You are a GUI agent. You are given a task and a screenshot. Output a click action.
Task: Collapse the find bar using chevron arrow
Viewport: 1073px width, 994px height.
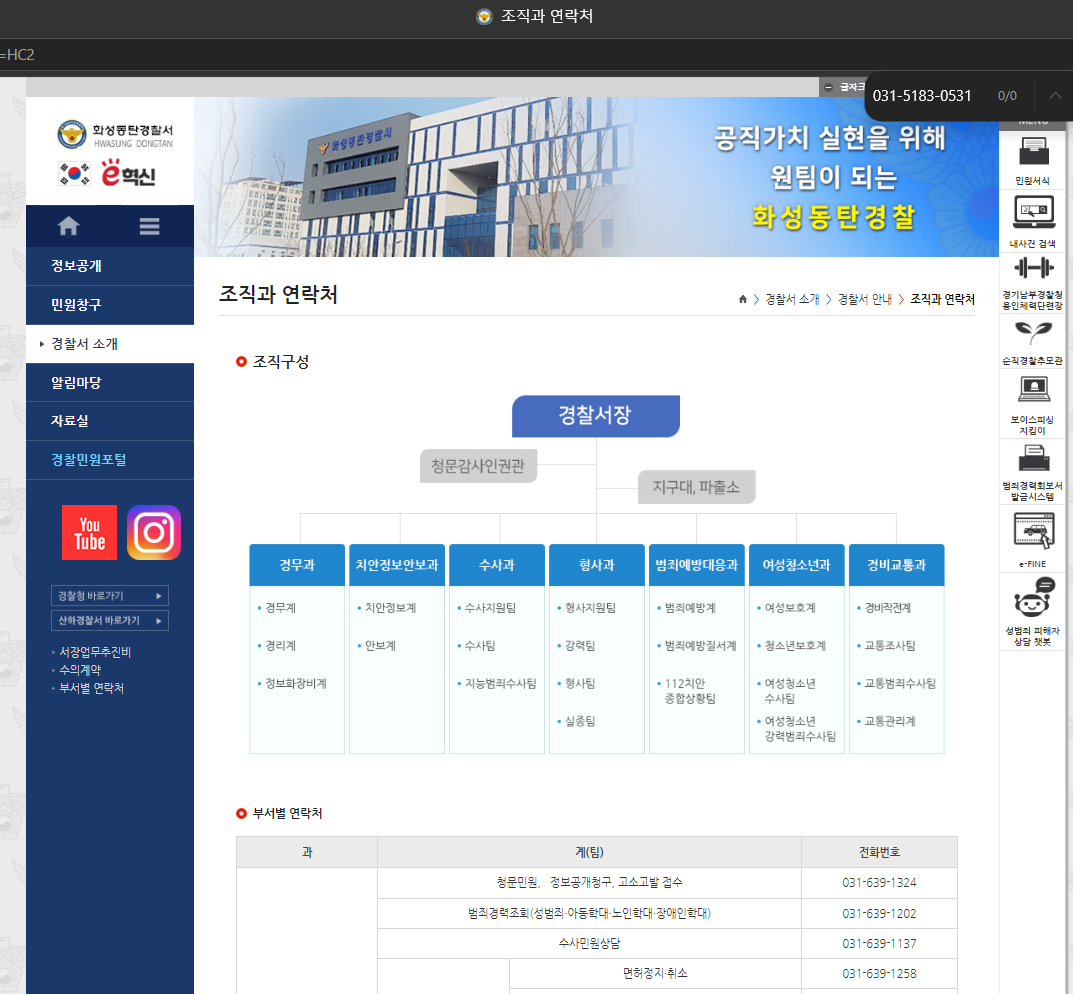(1055, 96)
